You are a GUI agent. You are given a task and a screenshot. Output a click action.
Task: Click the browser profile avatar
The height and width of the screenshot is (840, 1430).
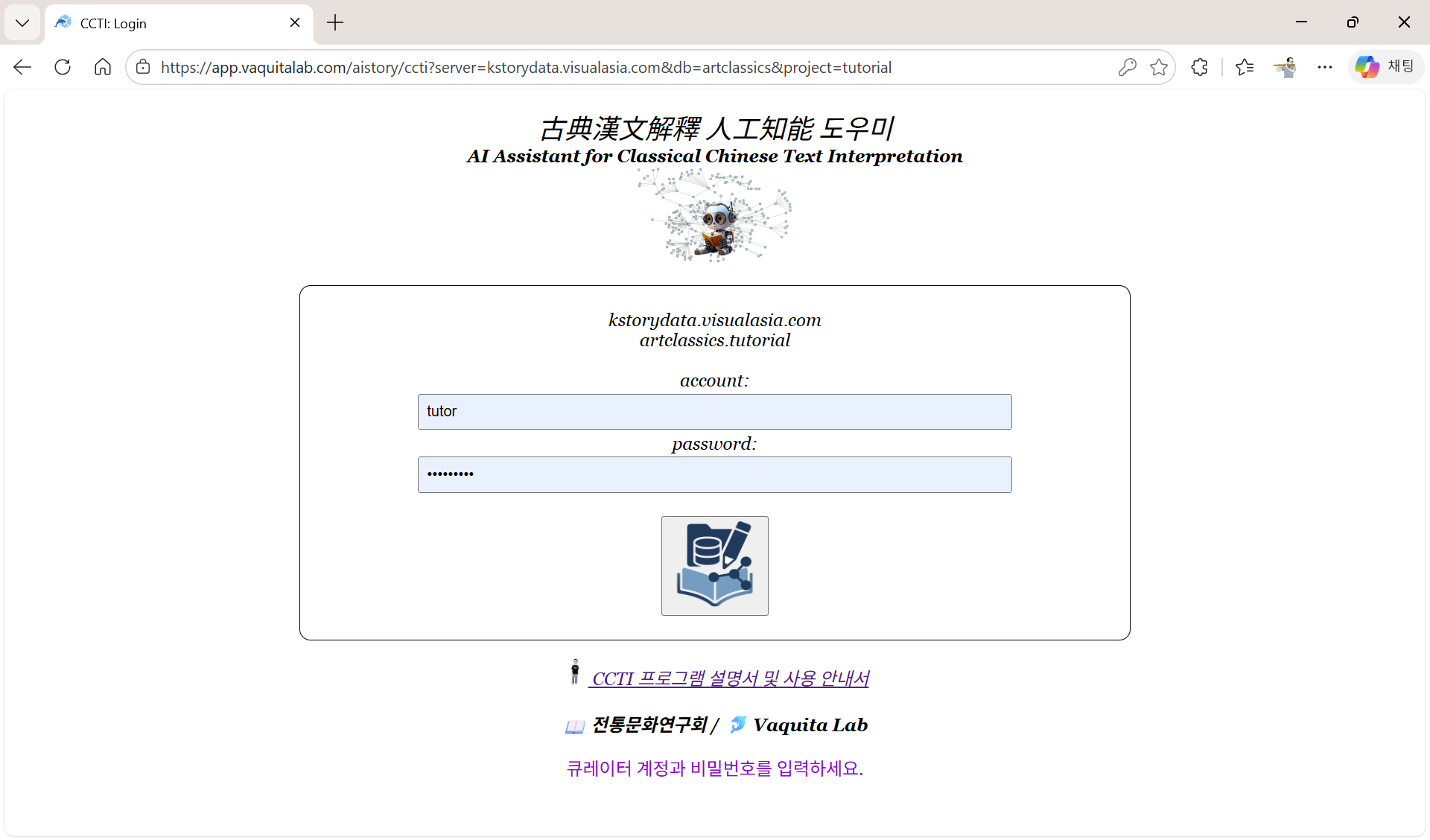coord(1285,67)
